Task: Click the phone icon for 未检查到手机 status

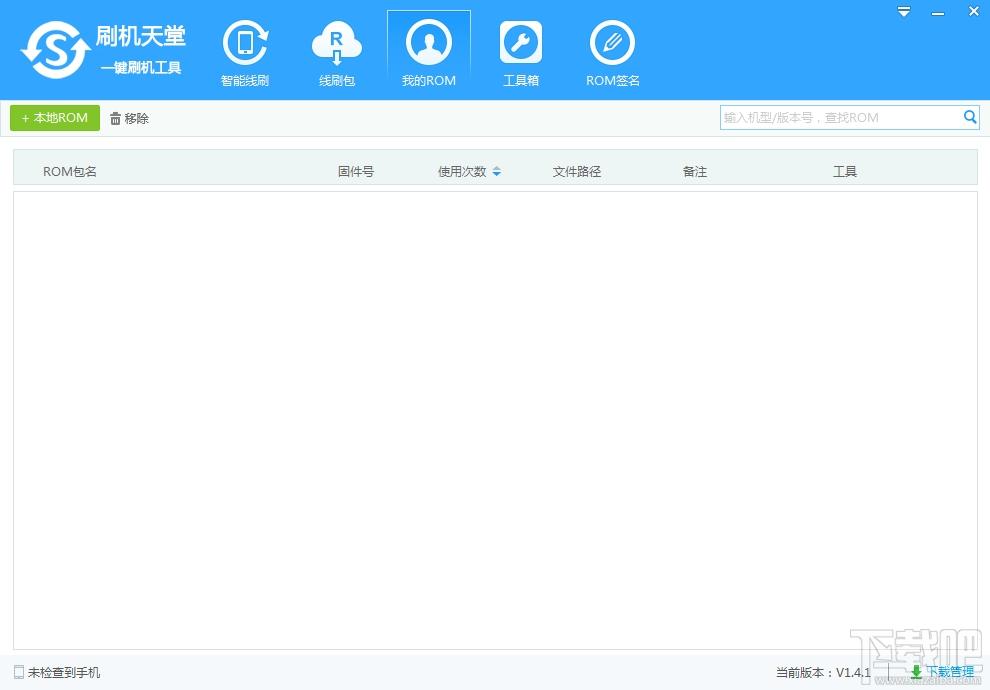Action: (x=19, y=672)
